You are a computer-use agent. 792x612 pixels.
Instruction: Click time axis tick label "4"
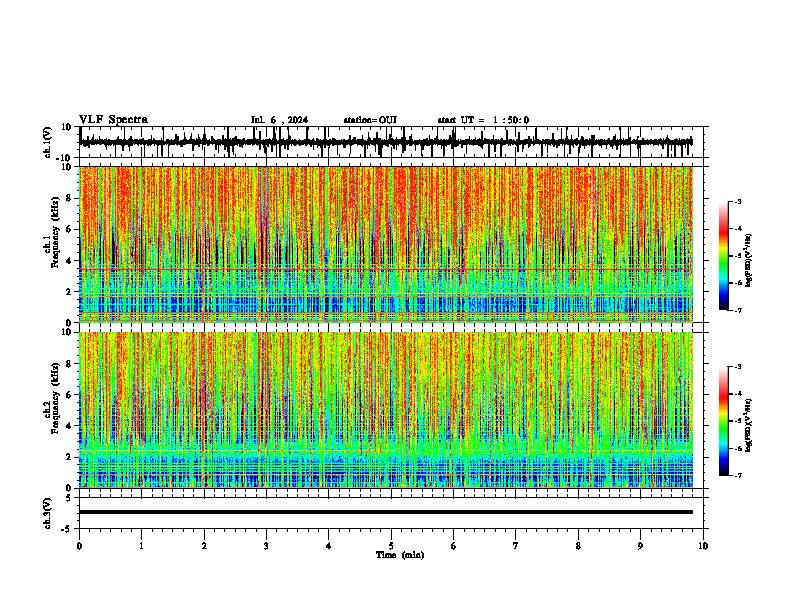(328, 546)
